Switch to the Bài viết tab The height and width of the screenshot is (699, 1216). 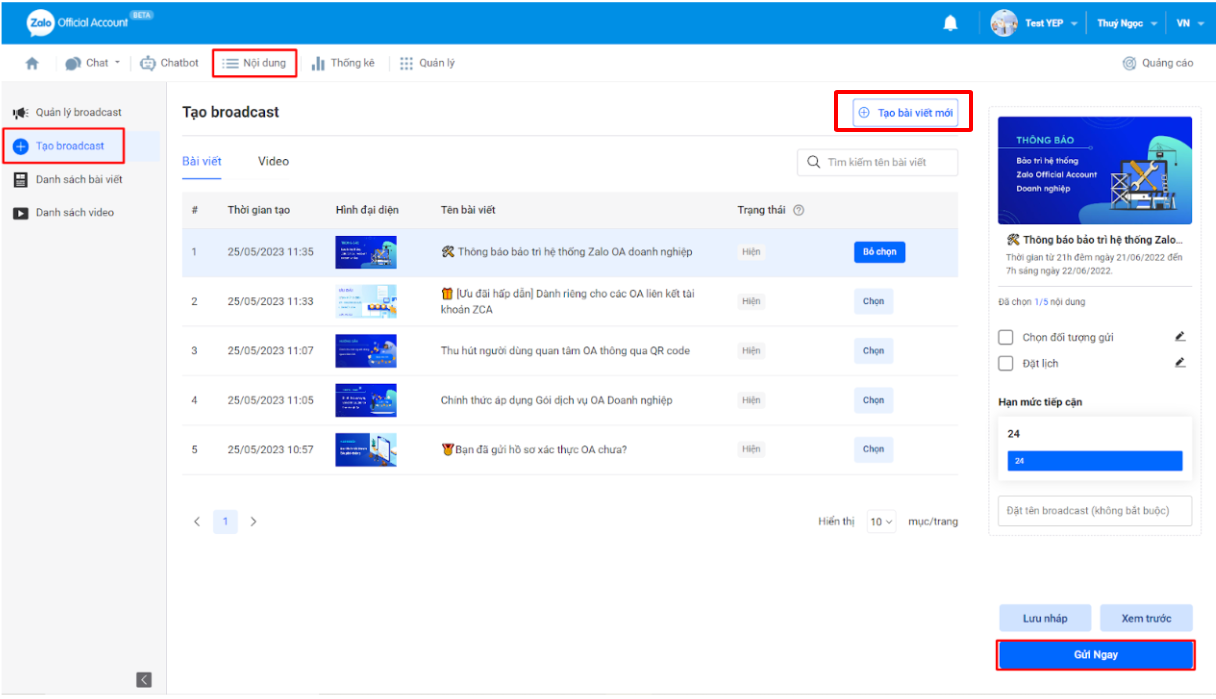202,161
